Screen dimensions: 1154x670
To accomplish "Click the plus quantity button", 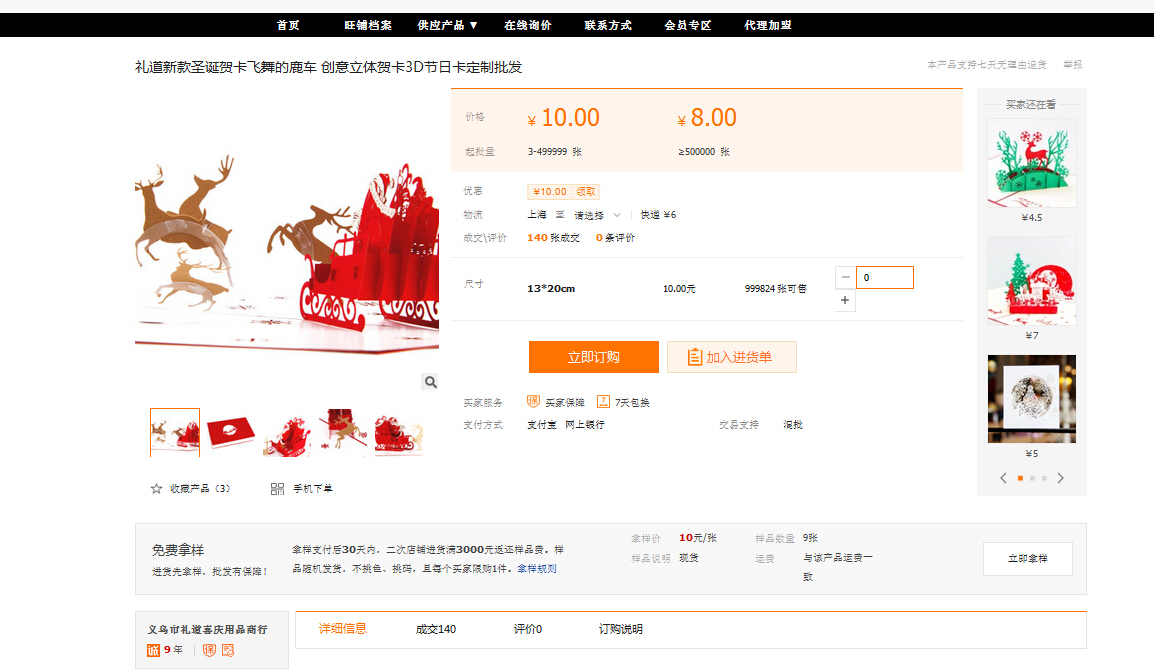I will (x=845, y=301).
